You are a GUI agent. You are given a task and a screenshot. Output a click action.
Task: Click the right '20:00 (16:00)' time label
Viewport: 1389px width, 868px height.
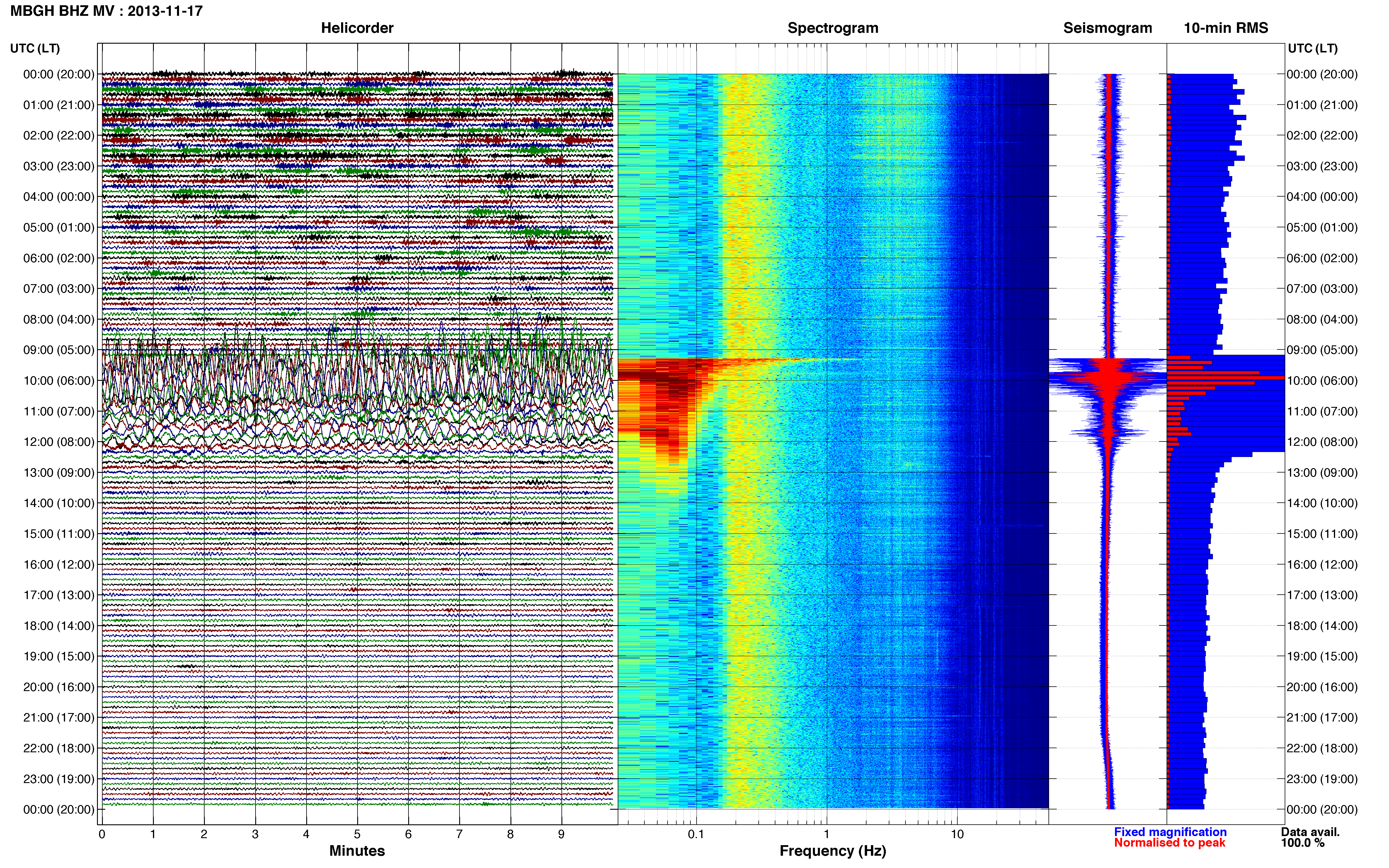coord(1322,687)
